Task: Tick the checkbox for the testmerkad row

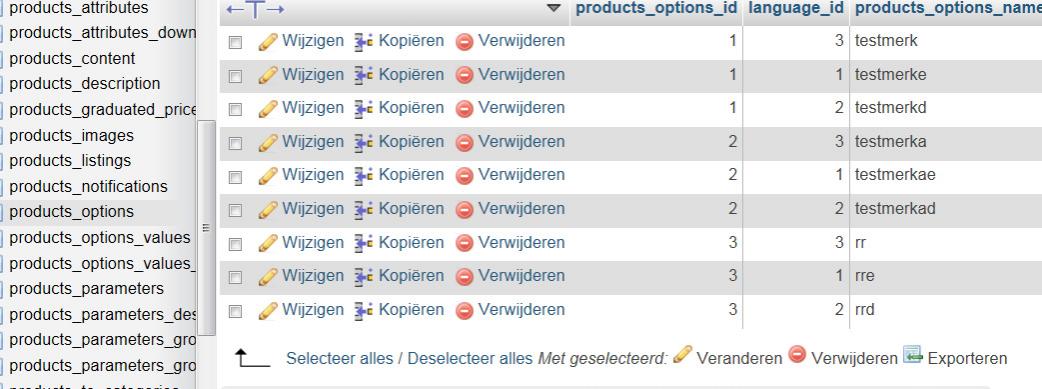Action: 235,211
